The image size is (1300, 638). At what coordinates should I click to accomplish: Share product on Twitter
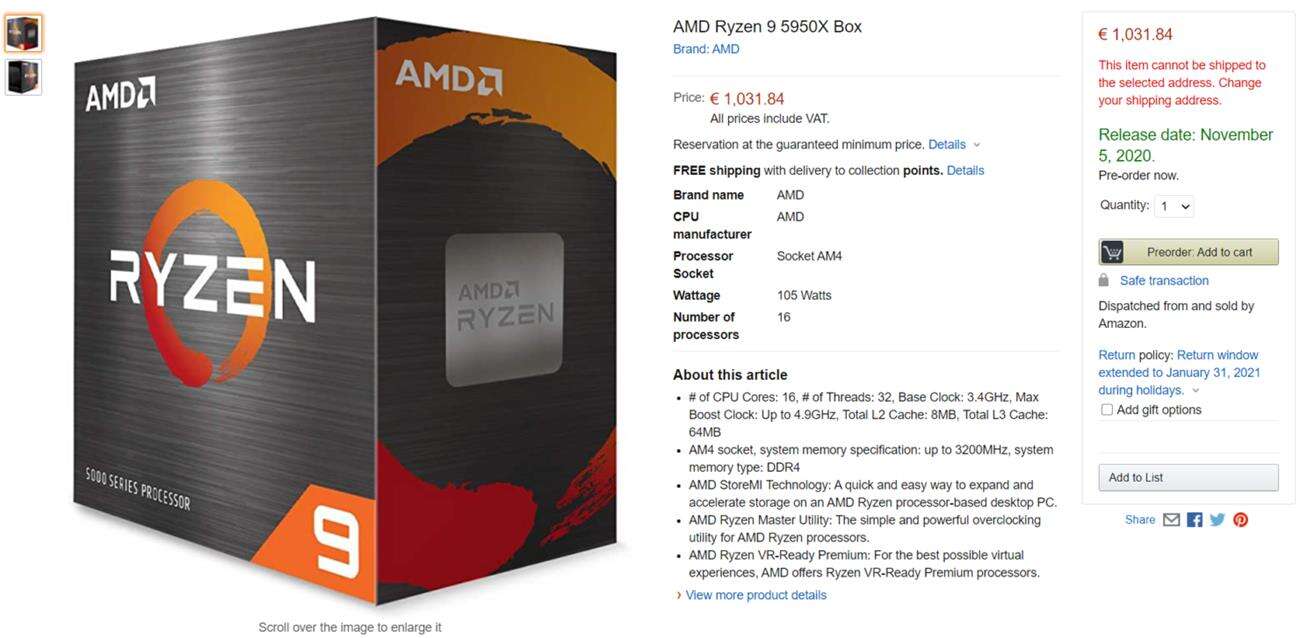(x=1217, y=520)
